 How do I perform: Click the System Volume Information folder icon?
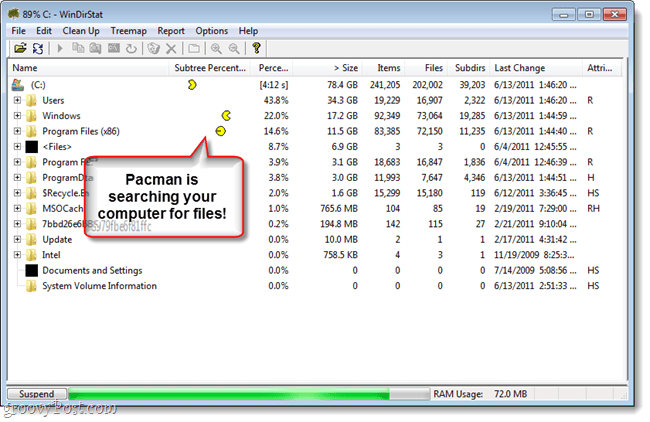click(32, 286)
